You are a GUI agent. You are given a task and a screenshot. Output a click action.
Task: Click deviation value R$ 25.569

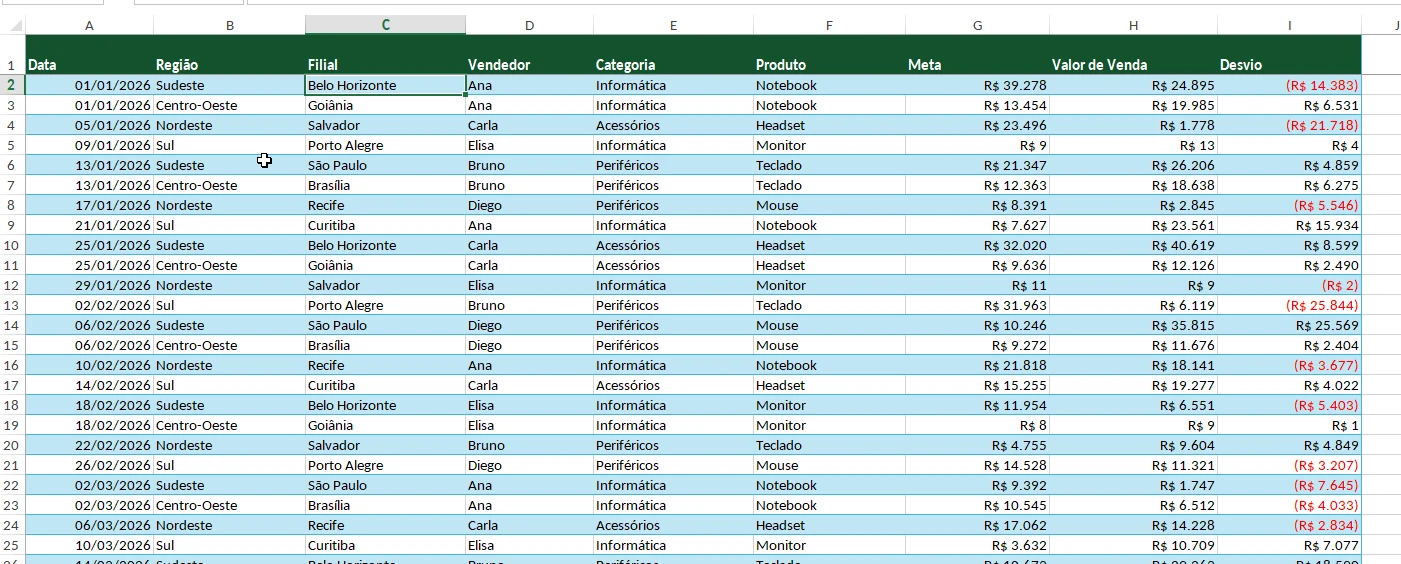(x=1290, y=325)
